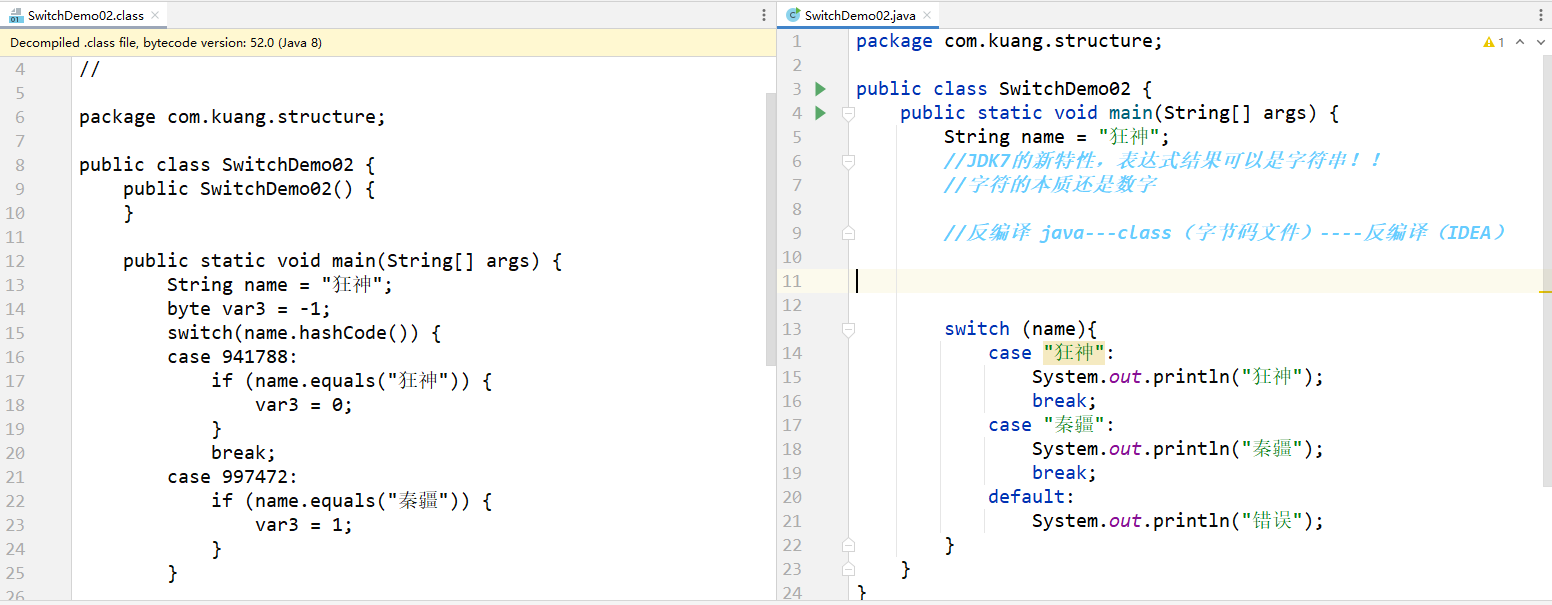The image size is (1552, 605).
Task: Click the yellow warning indicator showing 1 problem
Action: click(1494, 42)
